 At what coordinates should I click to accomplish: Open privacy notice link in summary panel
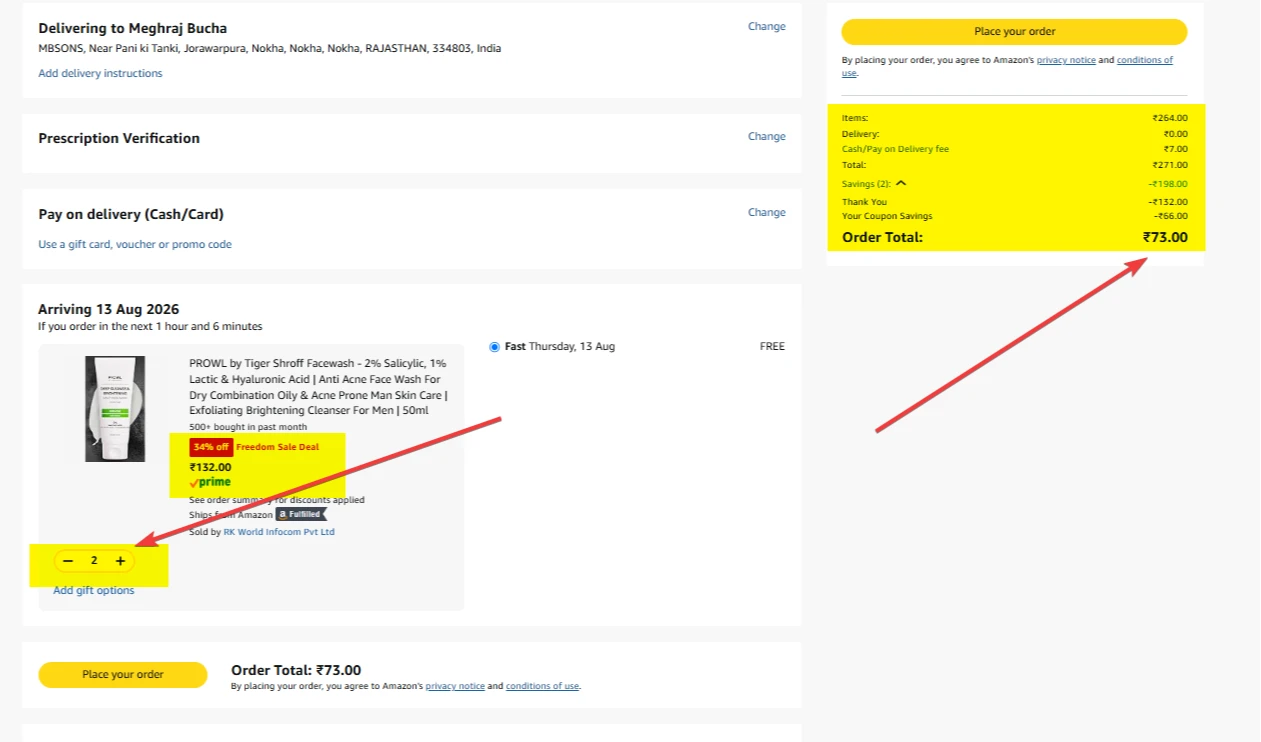(1066, 60)
